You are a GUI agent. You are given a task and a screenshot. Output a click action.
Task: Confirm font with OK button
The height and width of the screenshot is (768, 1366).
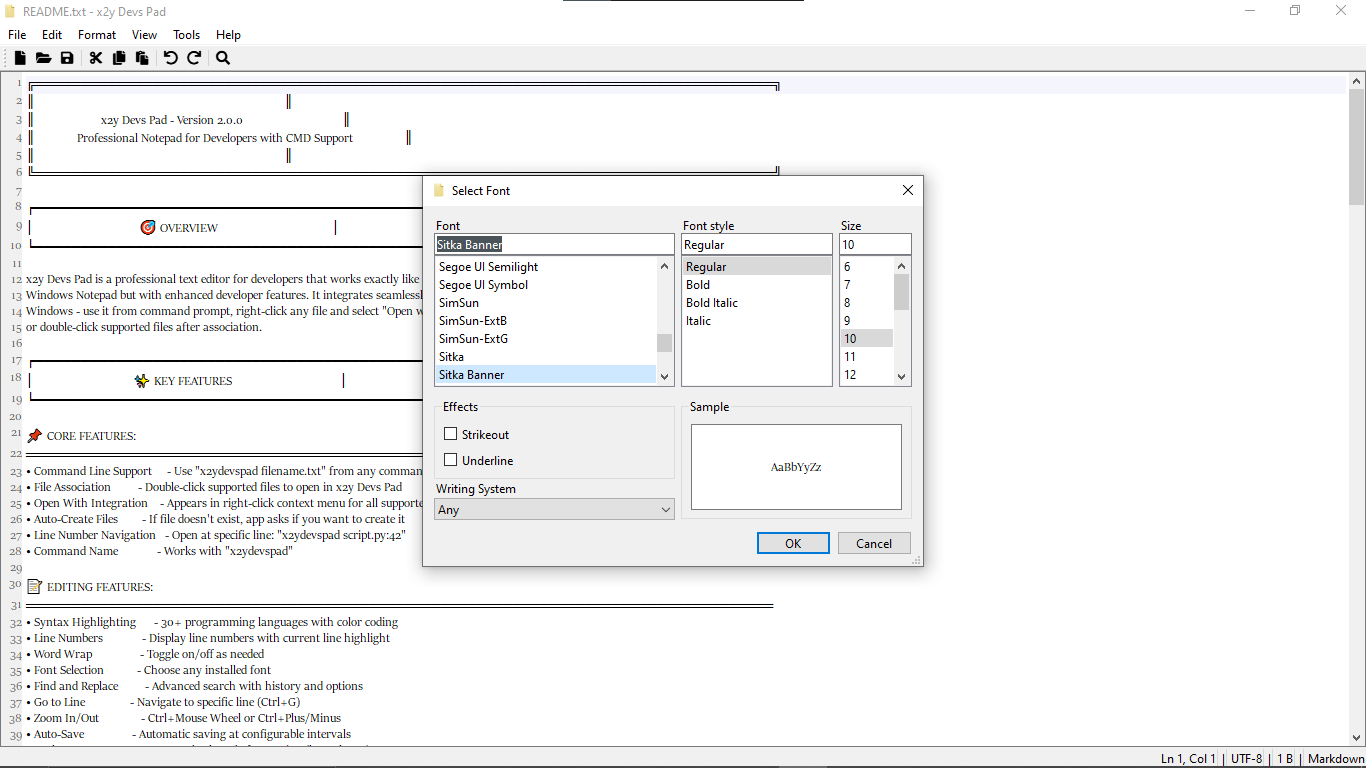coord(793,543)
